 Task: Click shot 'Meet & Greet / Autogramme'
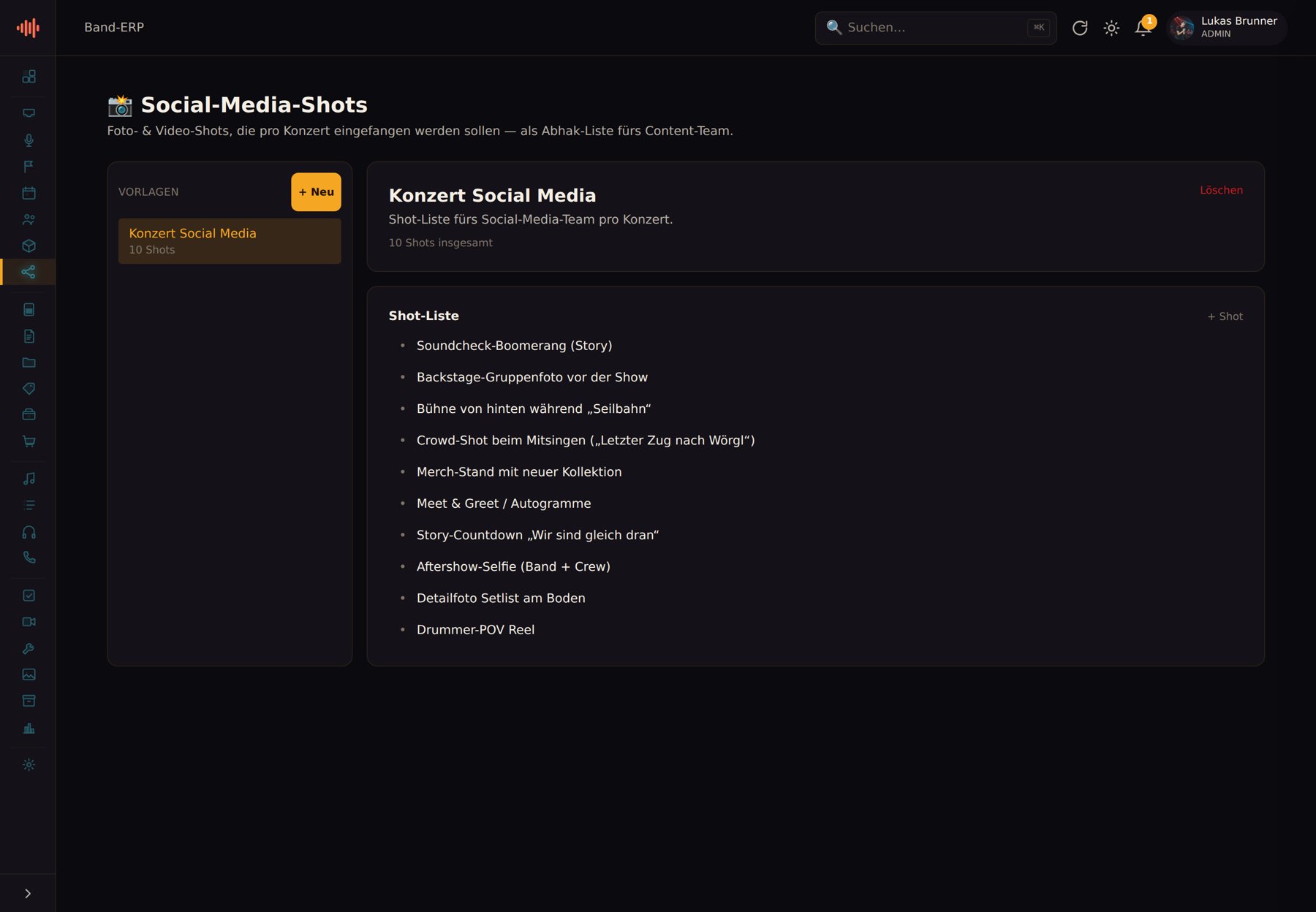pos(504,503)
